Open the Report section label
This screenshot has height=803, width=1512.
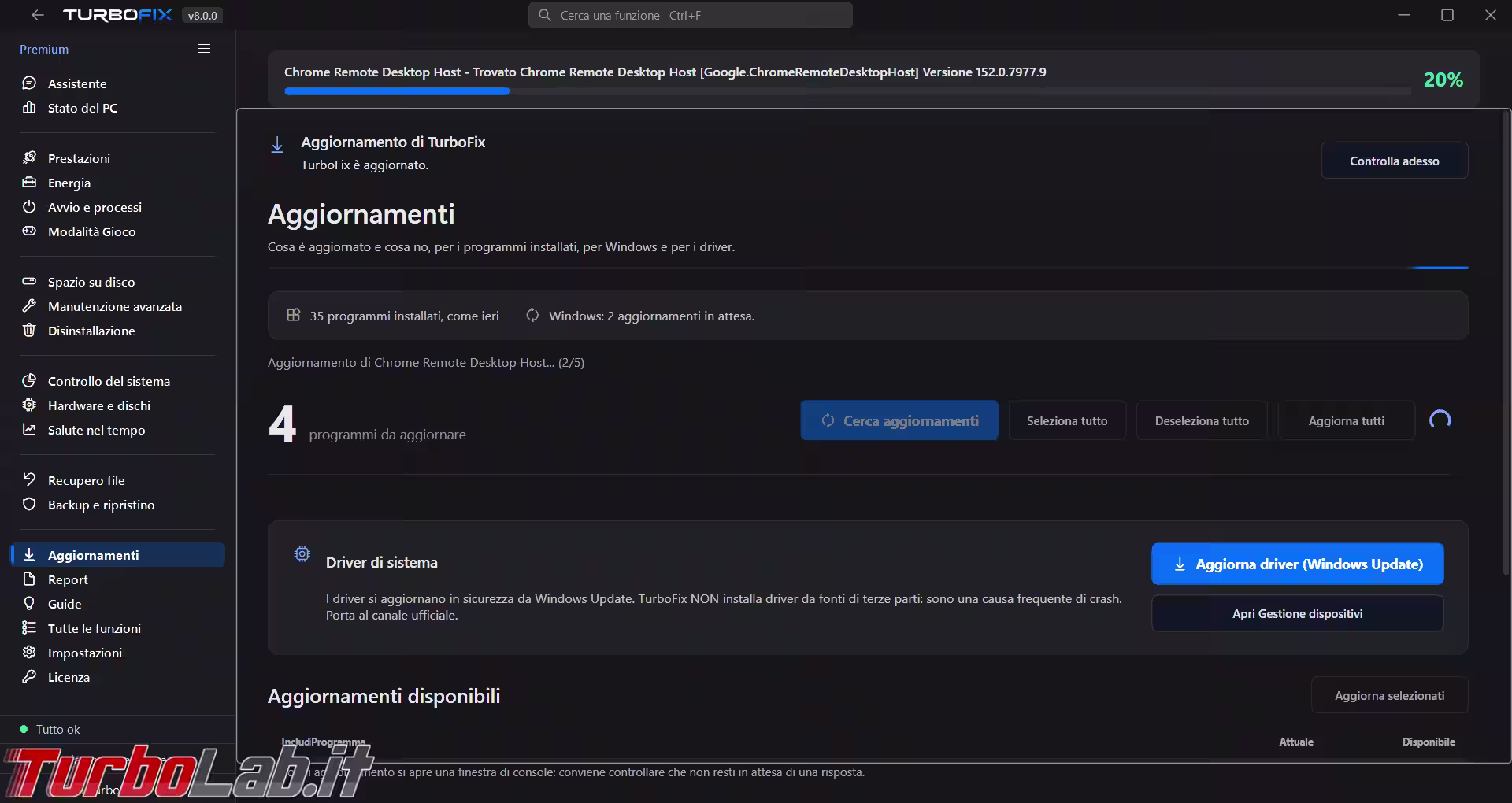[x=68, y=580]
